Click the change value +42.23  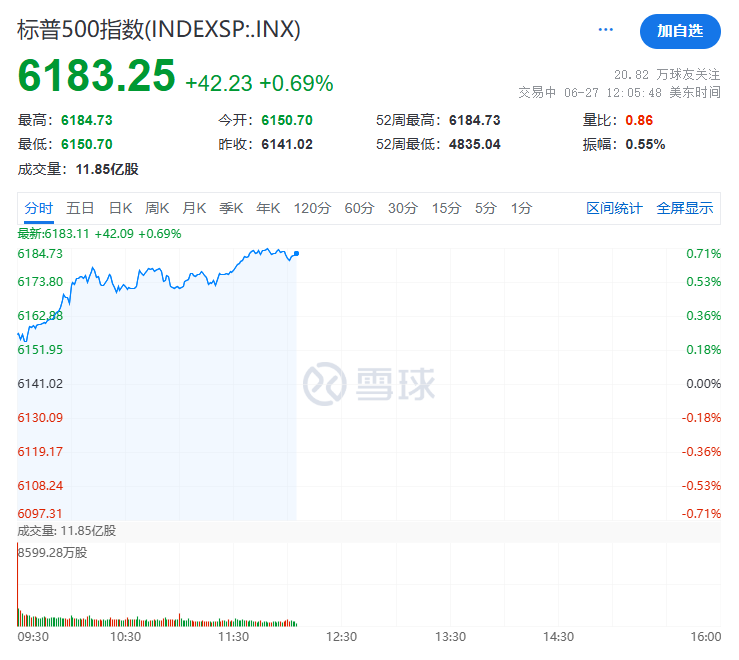click(x=219, y=83)
